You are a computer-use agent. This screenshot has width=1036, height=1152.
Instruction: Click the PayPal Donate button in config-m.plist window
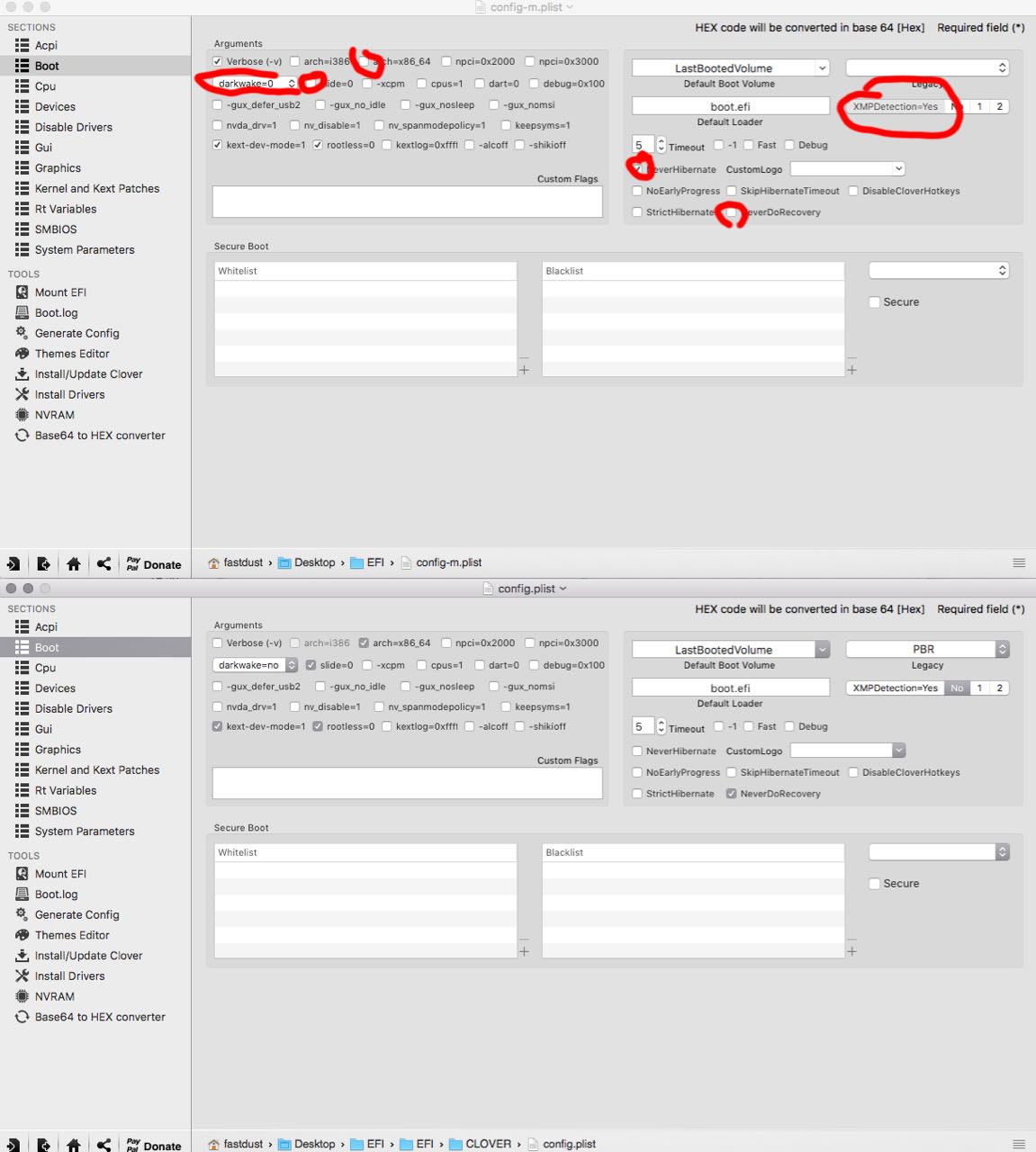click(x=154, y=563)
